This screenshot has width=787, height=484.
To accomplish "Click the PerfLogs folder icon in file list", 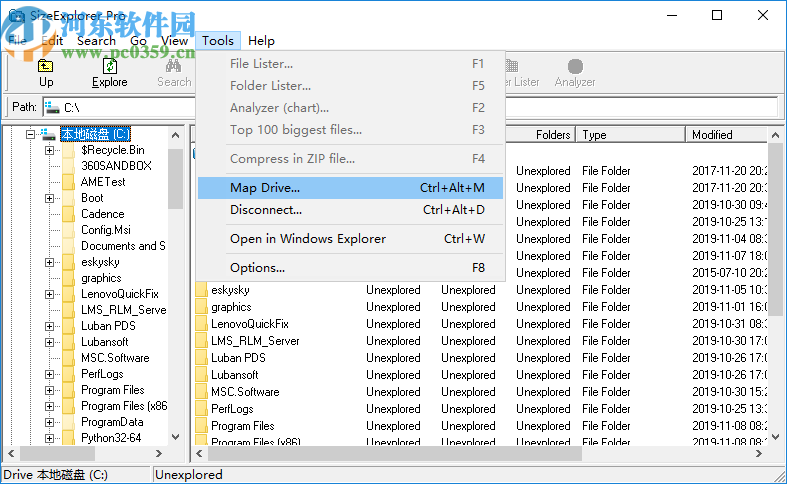I will pyautogui.click(x=201, y=409).
